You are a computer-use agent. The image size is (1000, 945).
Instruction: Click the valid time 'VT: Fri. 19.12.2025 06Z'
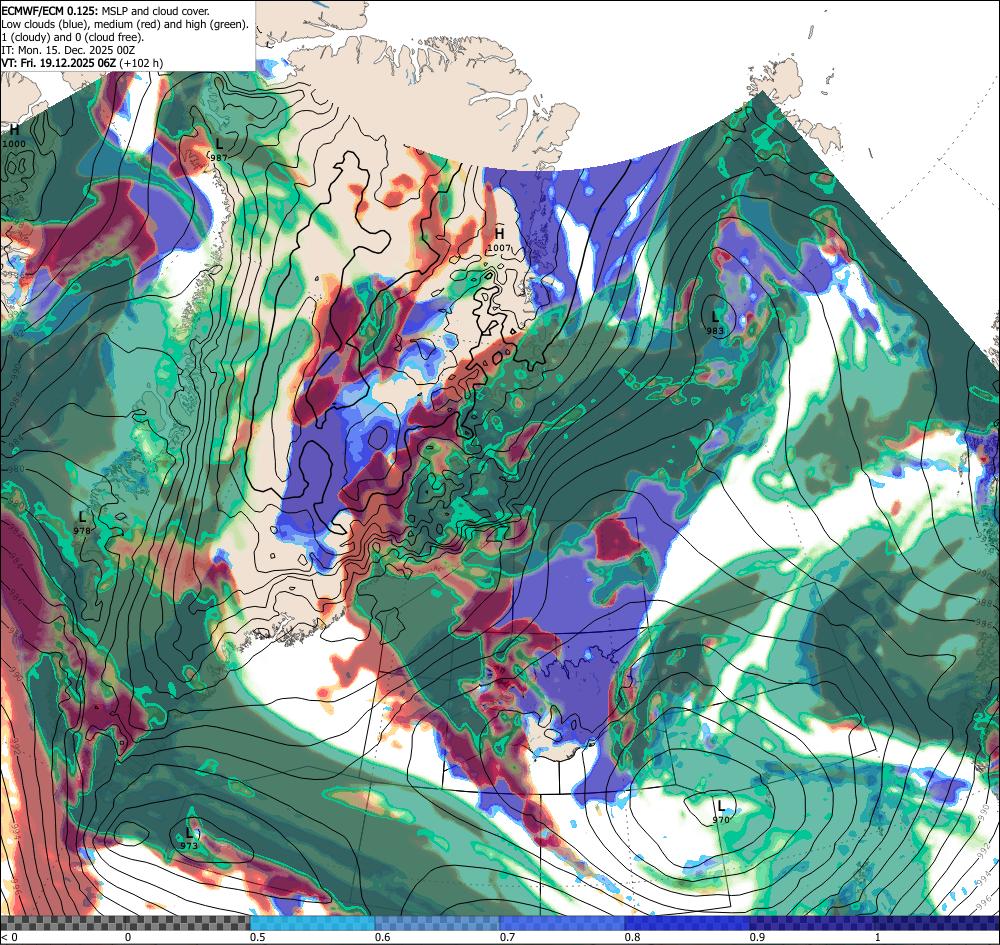point(59,63)
